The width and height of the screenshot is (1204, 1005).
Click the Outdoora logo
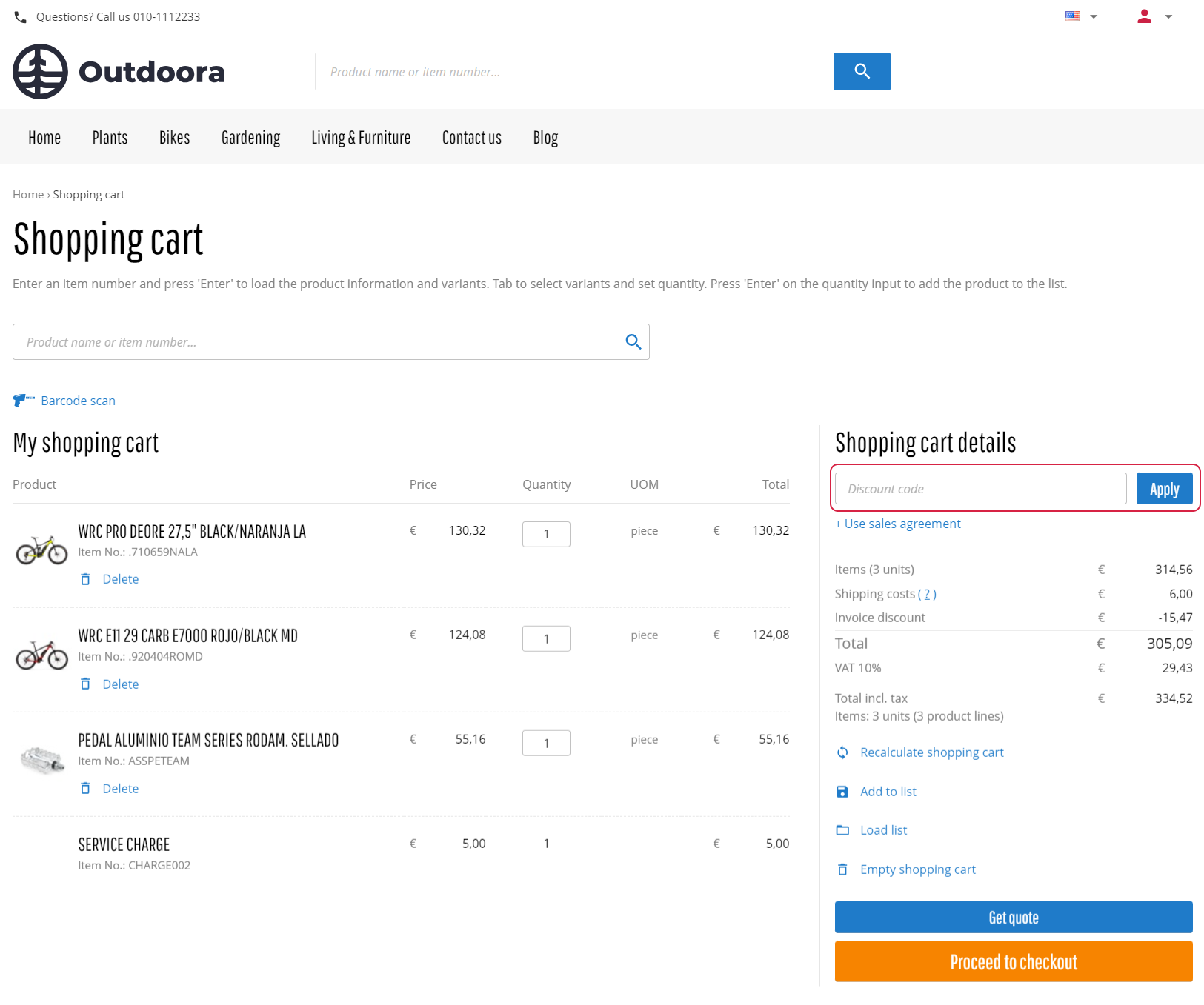(119, 71)
